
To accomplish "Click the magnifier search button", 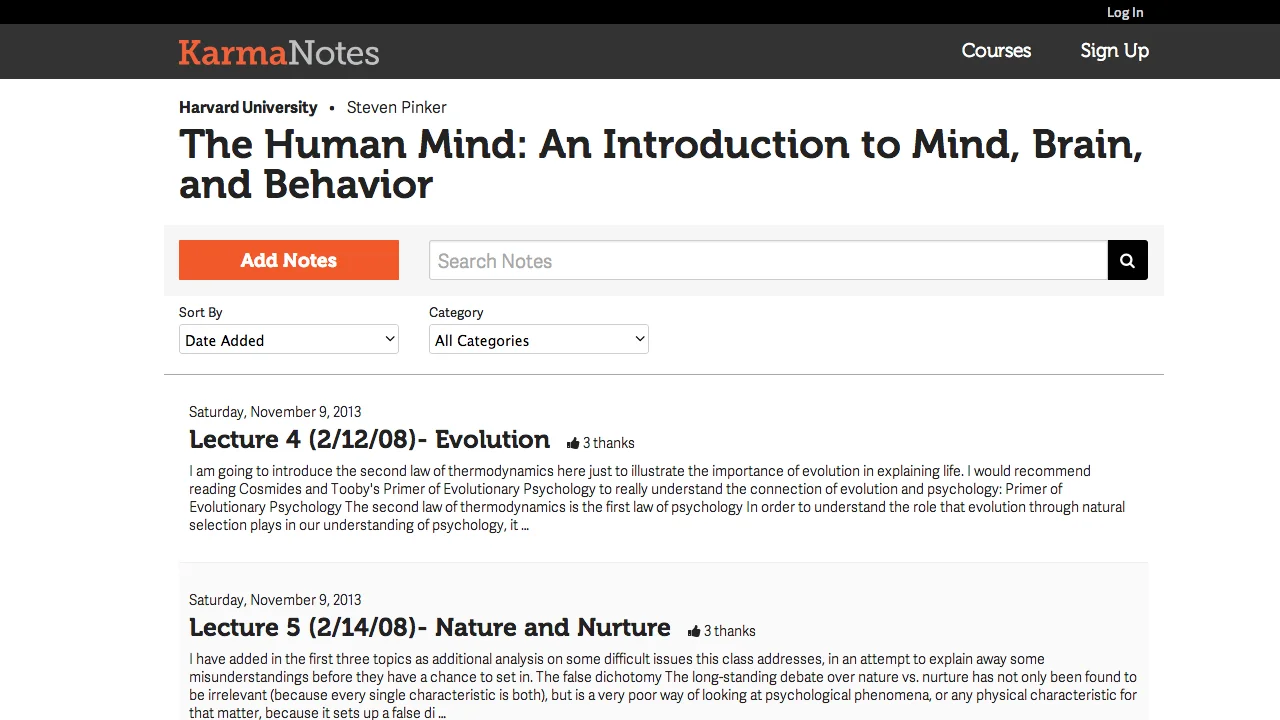I will tap(1127, 260).
